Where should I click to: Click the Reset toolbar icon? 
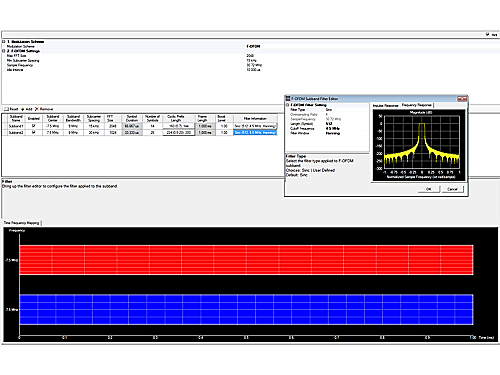[x=6, y=109]
